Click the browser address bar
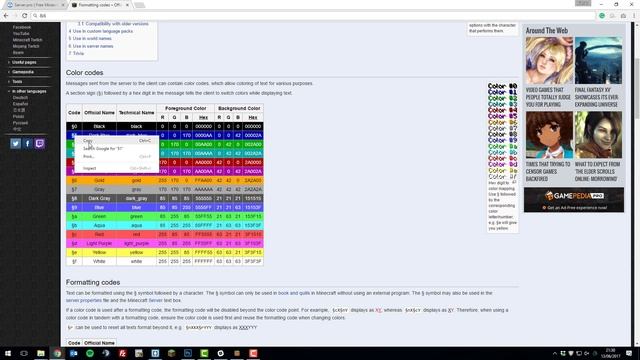640x360 pixels. pos(314,16)
